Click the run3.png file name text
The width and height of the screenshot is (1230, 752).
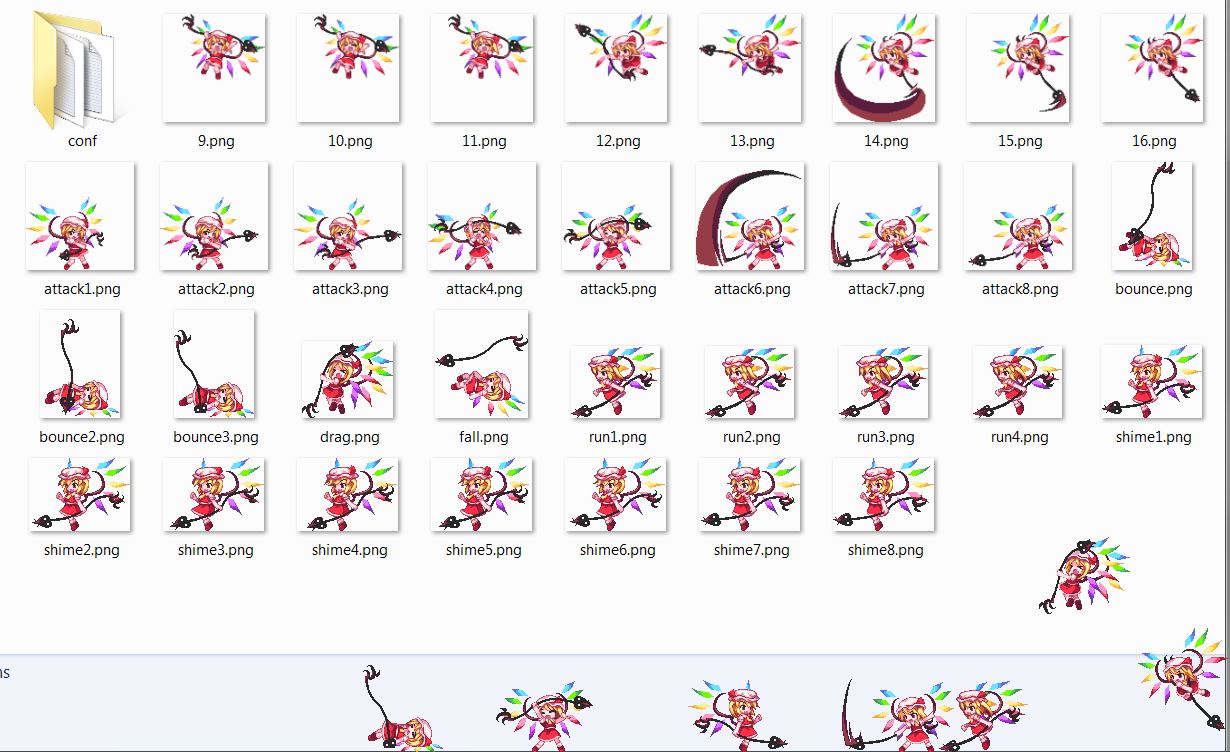click(886, 437)
